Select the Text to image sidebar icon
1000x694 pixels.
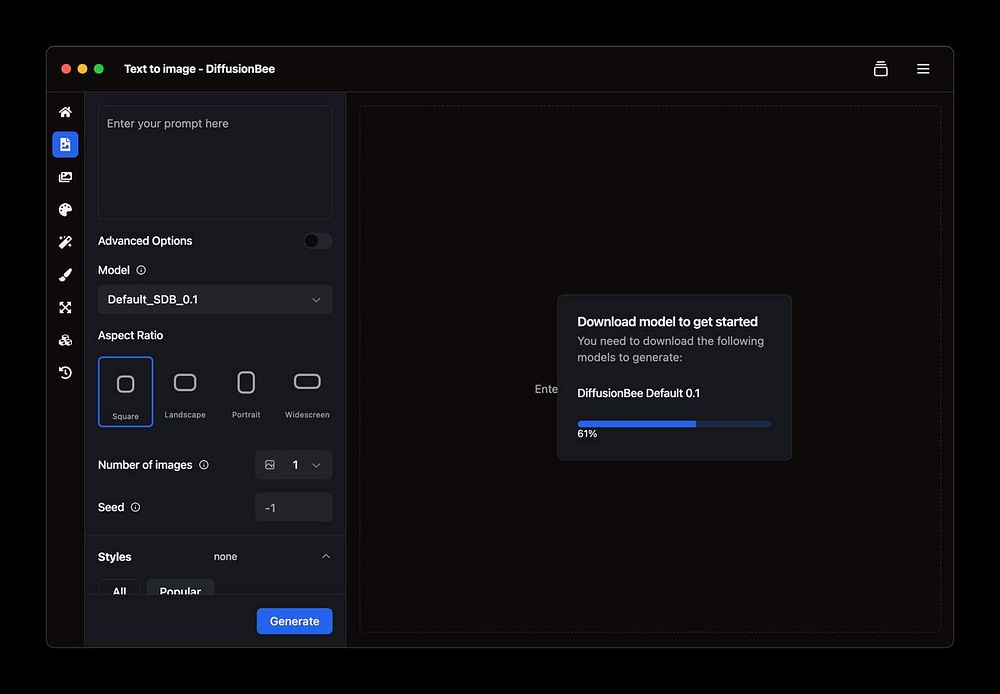65,145
